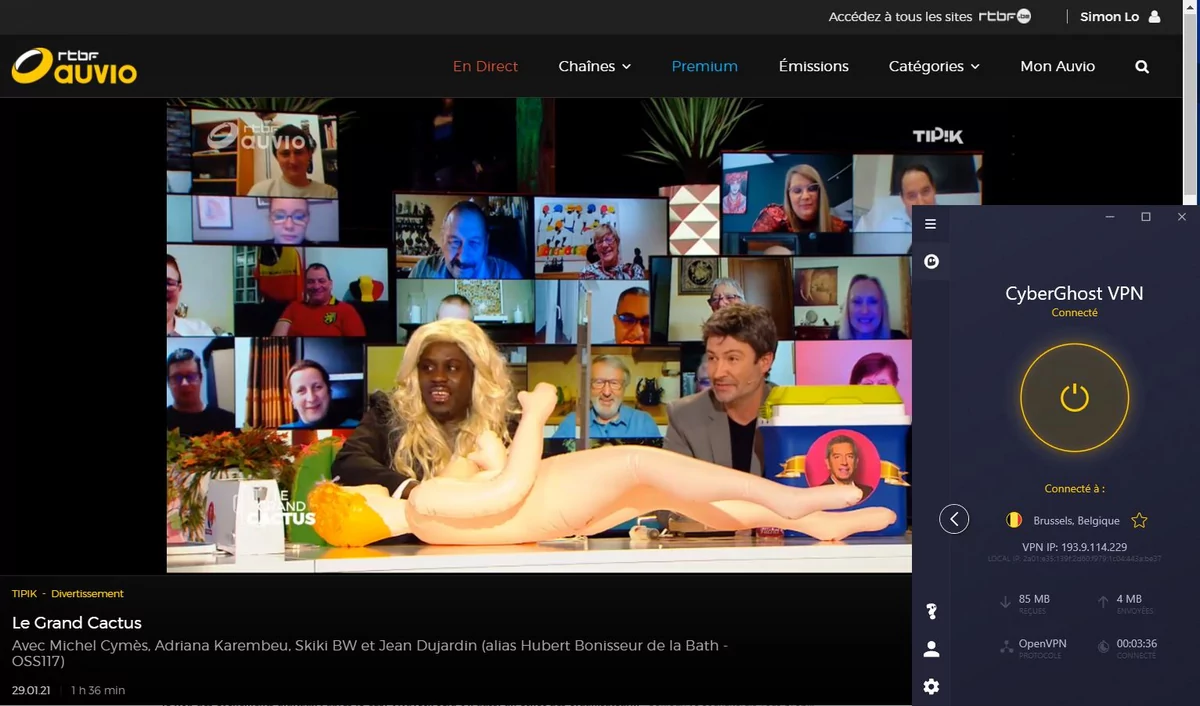
Task: Click the Belgium flag icon
Action: pos(1014,520)
